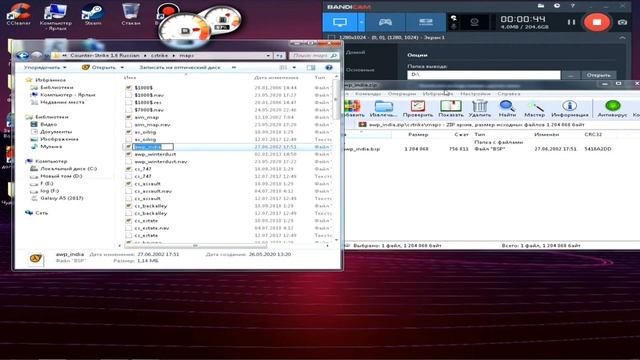Click WinRAR Добавить (Add) toolbar icon
Viewport: 640px width, 360px height.
353,109
